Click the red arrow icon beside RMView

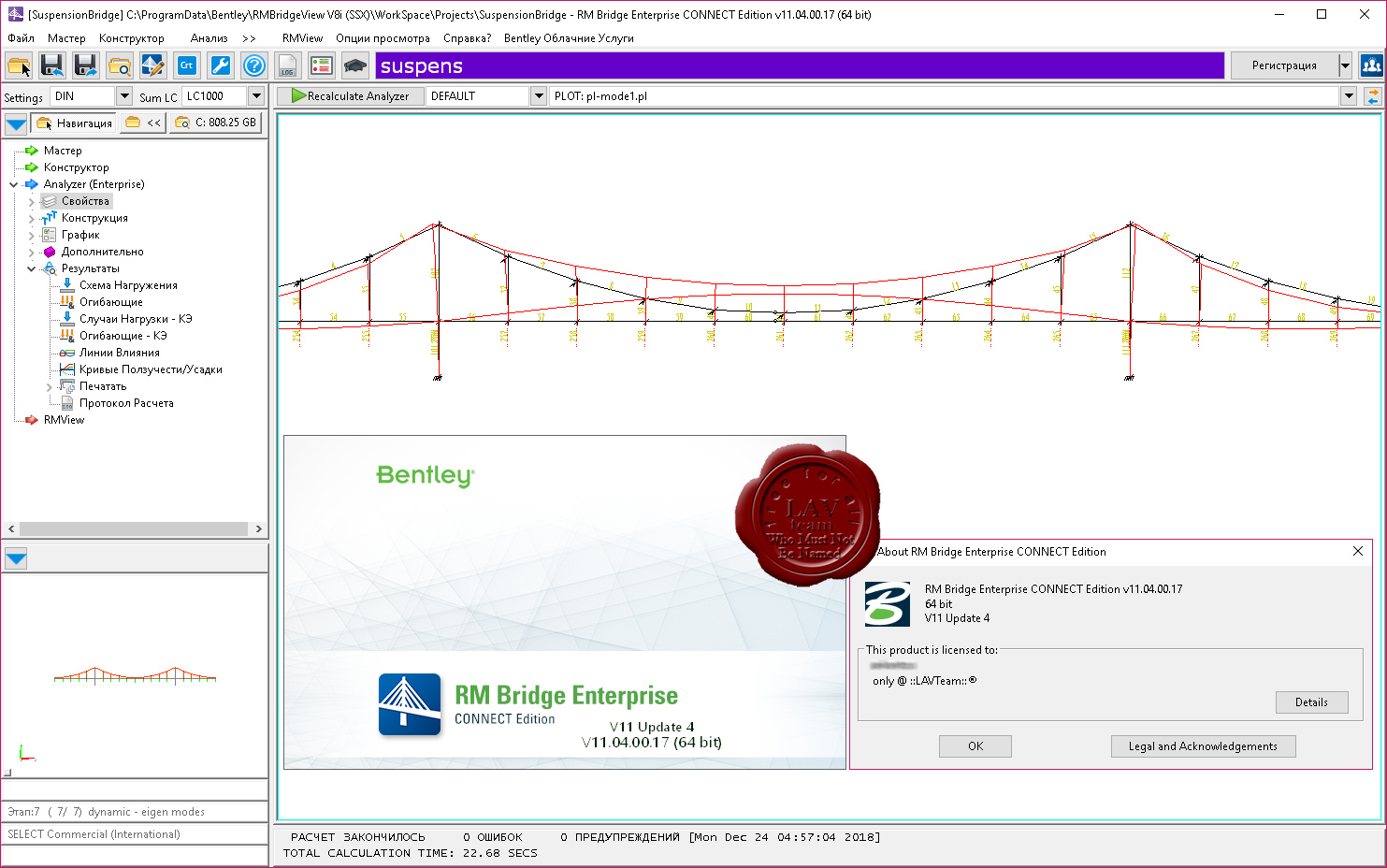(32, 420)
